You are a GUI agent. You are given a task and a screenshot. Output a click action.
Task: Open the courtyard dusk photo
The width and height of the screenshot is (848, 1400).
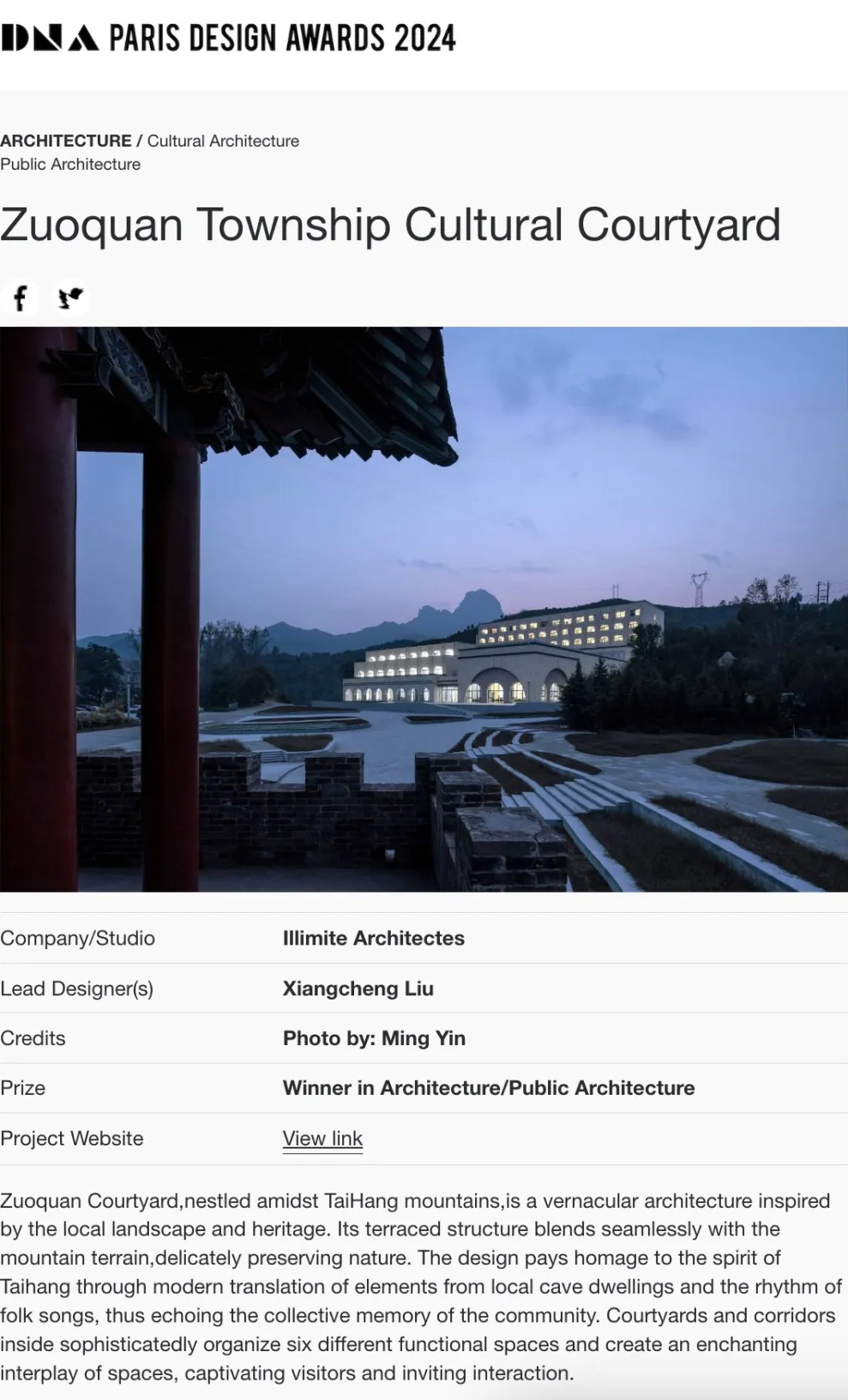(x=424, y=609)
